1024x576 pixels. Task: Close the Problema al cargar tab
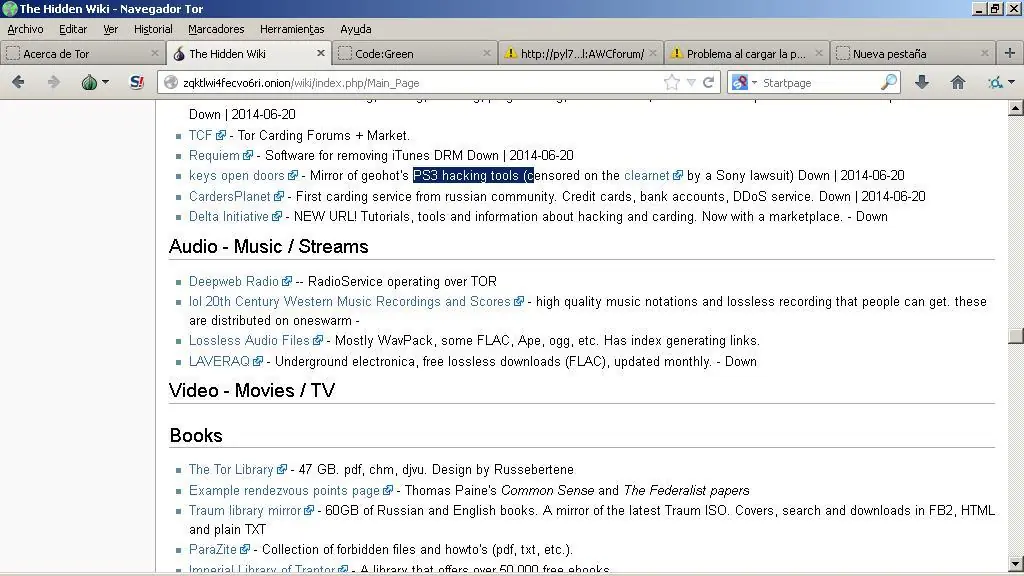point(818,54)
